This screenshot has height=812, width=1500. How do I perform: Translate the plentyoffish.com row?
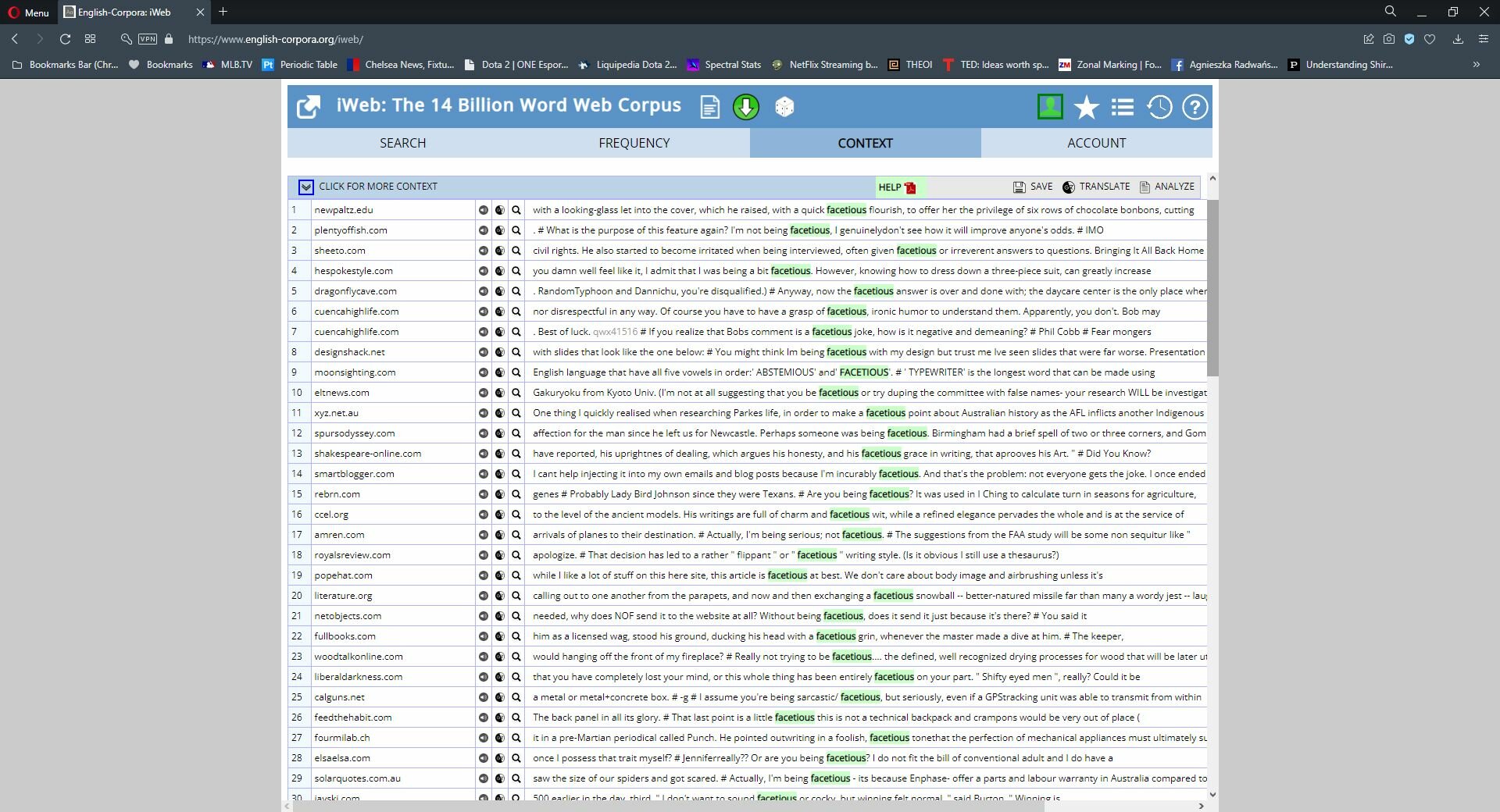click(500, 230)
